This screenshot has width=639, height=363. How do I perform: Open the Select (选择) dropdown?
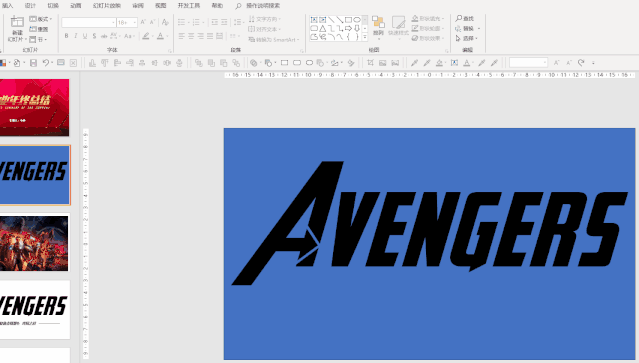coord(467,38)
